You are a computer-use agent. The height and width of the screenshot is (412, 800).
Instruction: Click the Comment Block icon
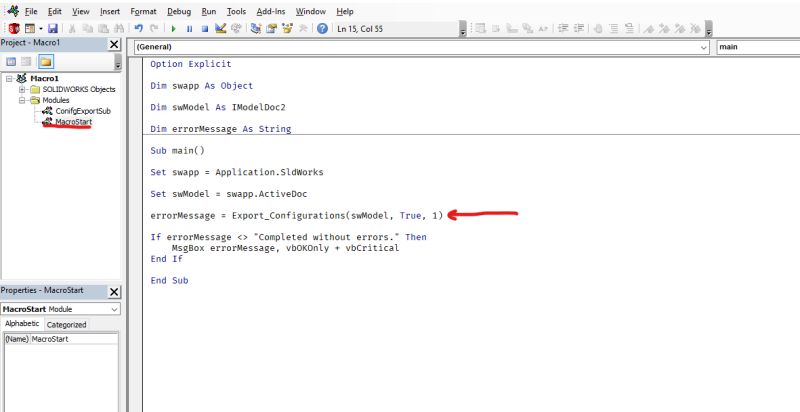tap(614, 29)
